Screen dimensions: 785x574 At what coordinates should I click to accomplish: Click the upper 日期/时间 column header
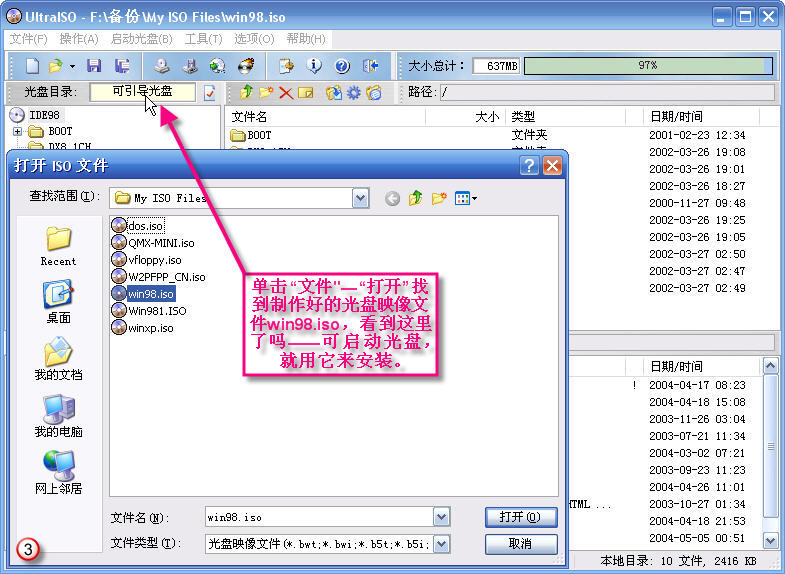click(701, 117)
